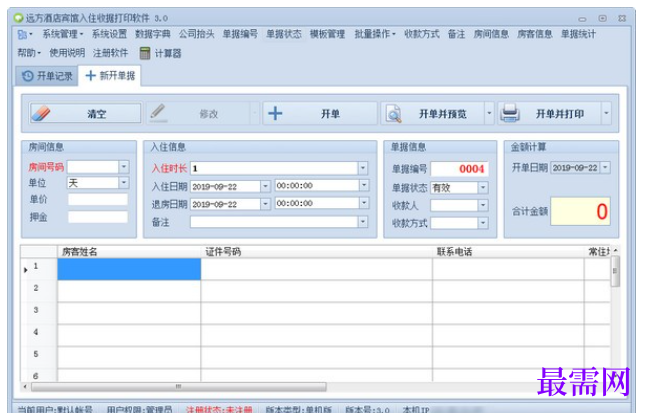Click the 证件号码 cell in row 2
649x413 pixels.
[317, 291]
